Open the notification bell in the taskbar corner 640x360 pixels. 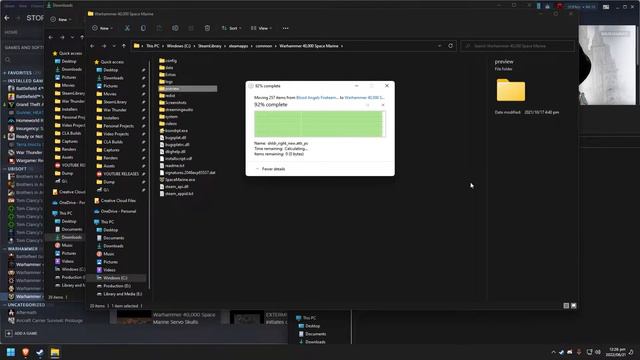click(631, 352)
